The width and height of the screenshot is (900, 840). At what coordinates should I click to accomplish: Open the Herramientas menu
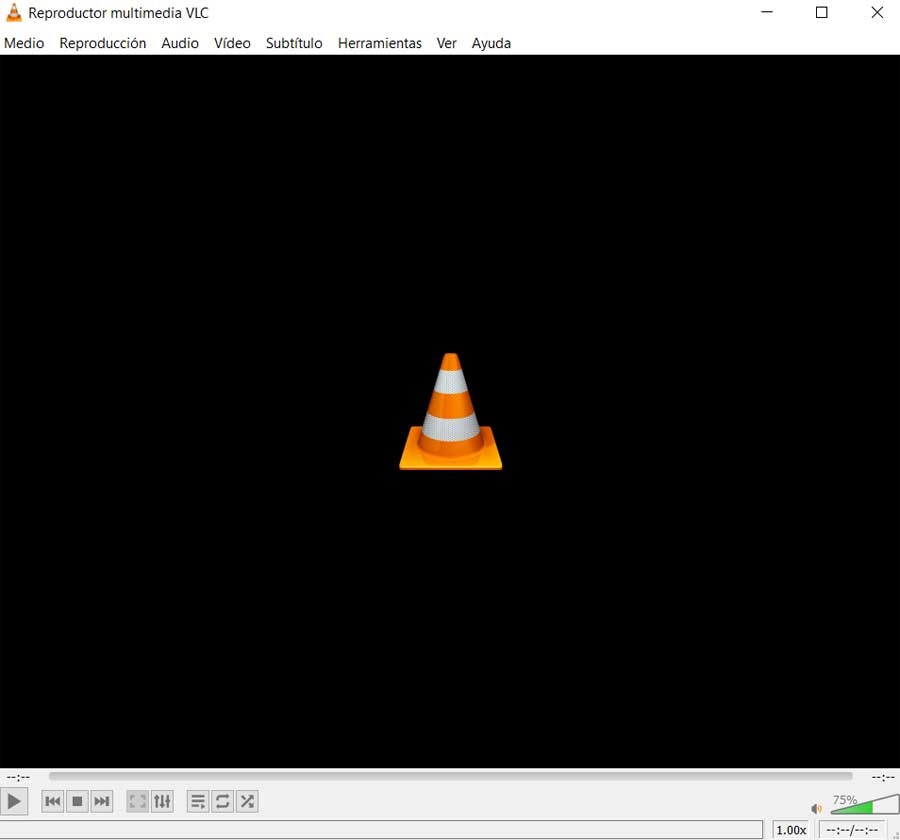(x=379, y=43)
